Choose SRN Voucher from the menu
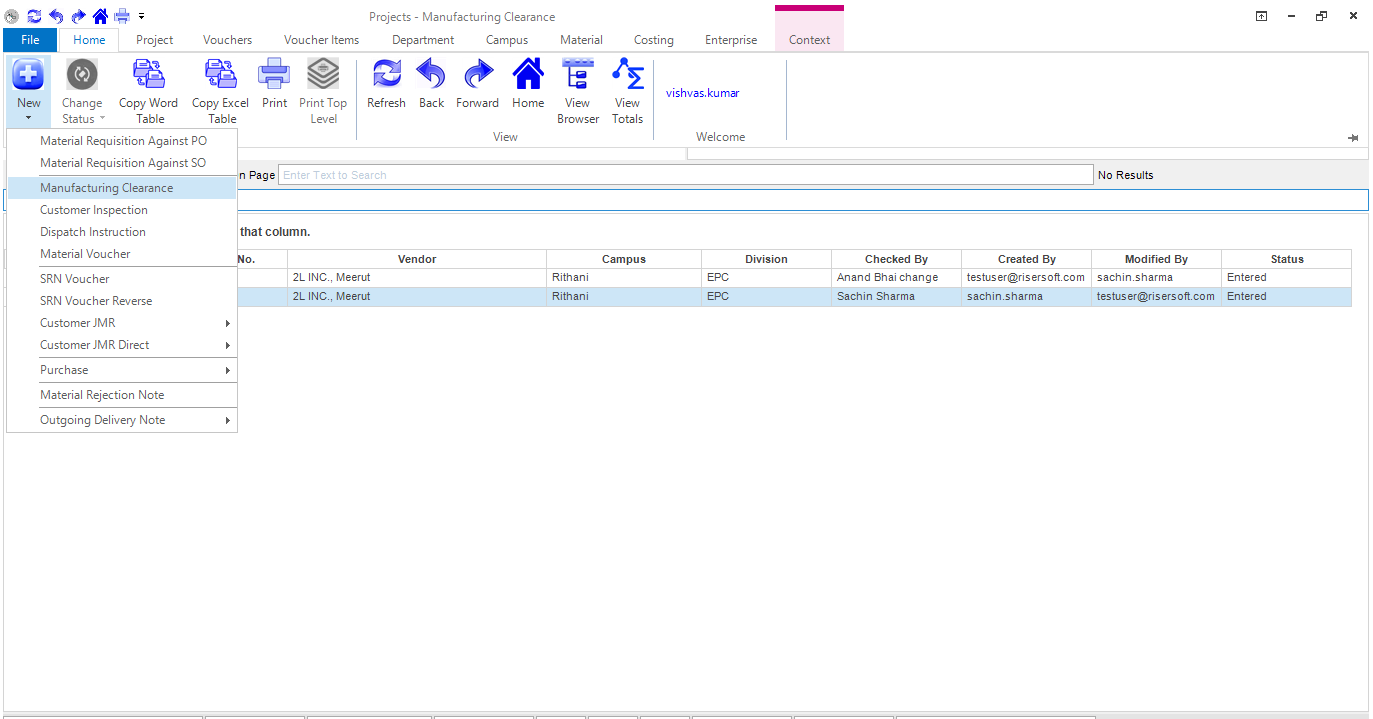Viewport: 1373px width, 719px height. [122, 279]
